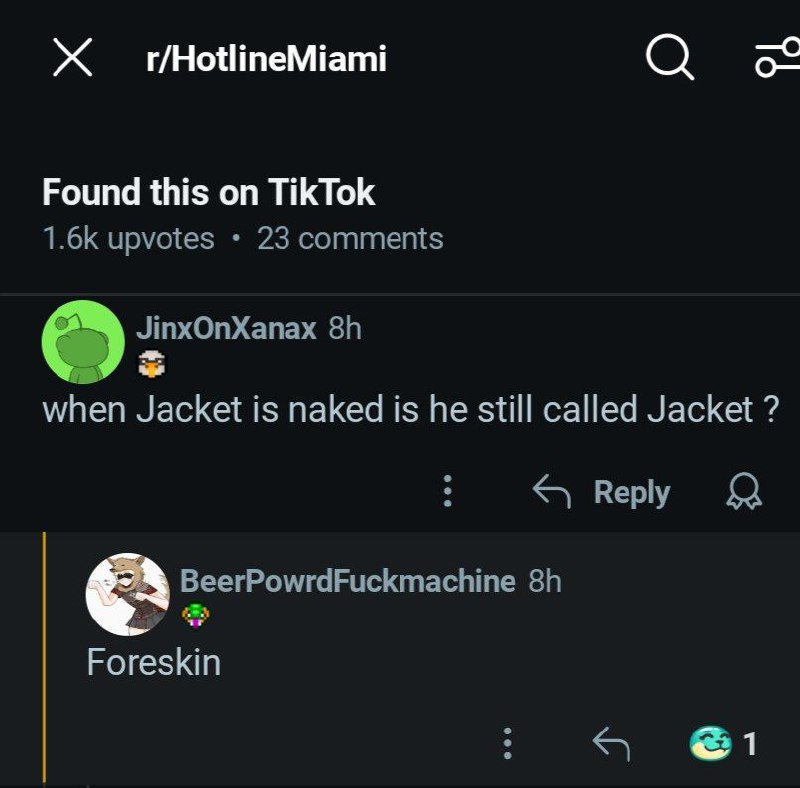
Task: Select the Foreskin comment text
Action: [x=154, y=662]
